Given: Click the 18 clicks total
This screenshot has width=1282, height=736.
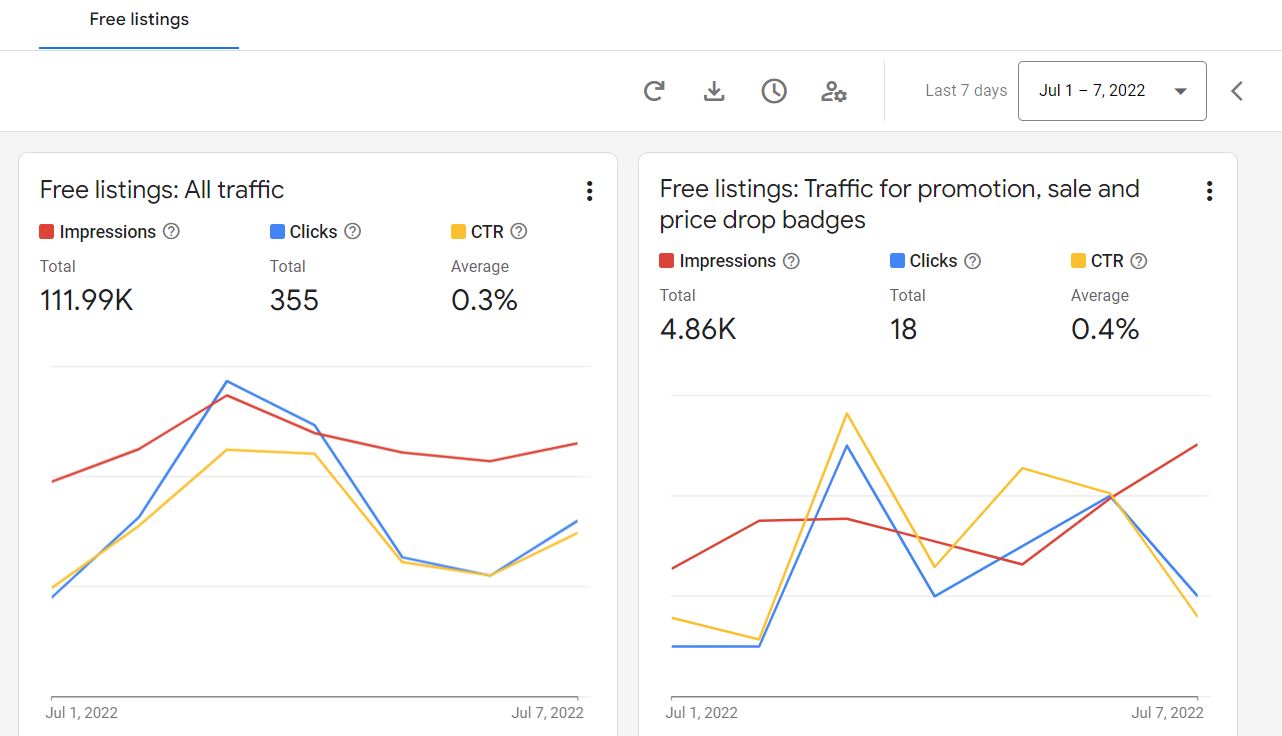Looking at the screenshot, I should [x=903, y=329].
